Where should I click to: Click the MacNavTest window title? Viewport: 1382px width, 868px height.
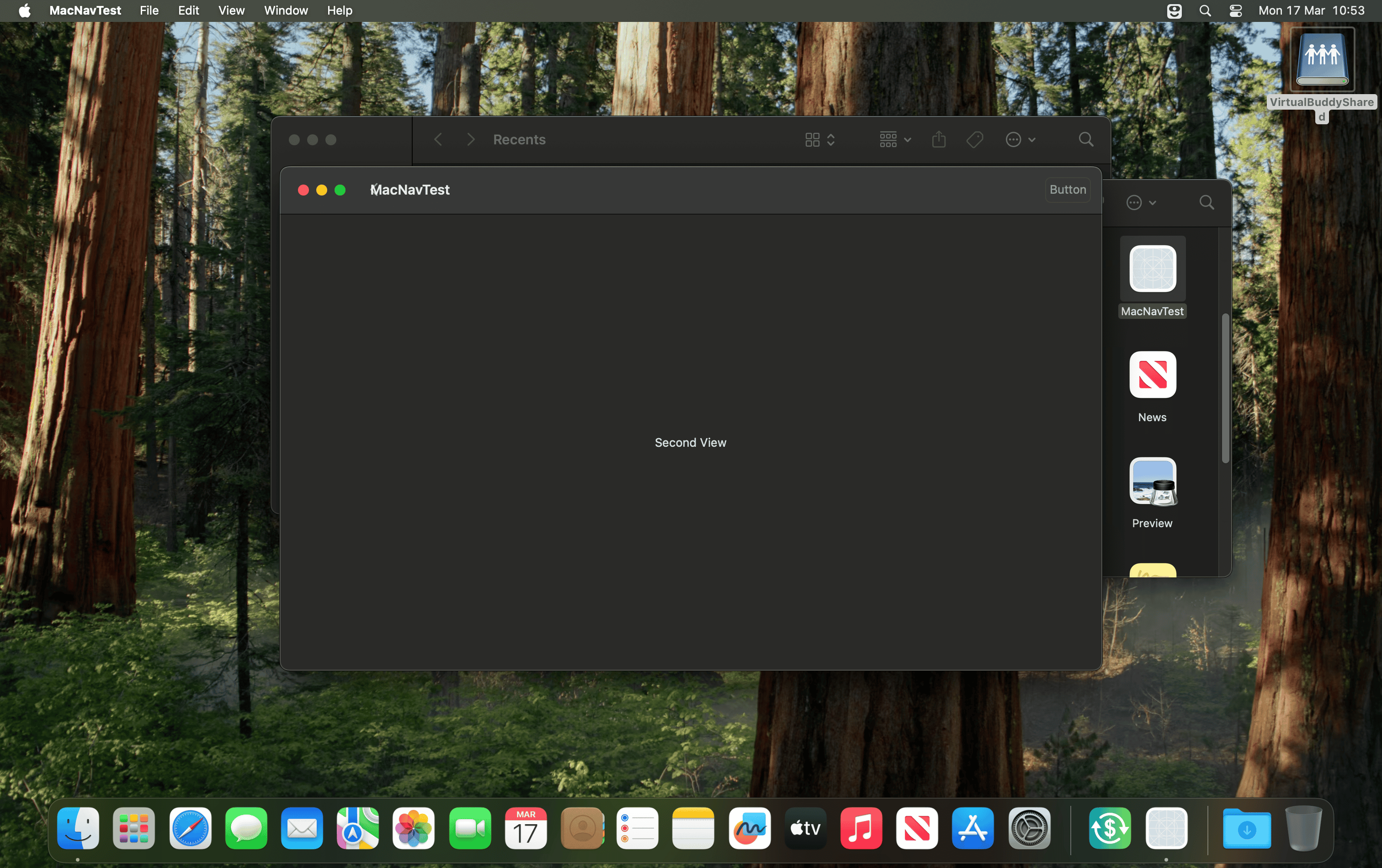(x=410, y=190)
